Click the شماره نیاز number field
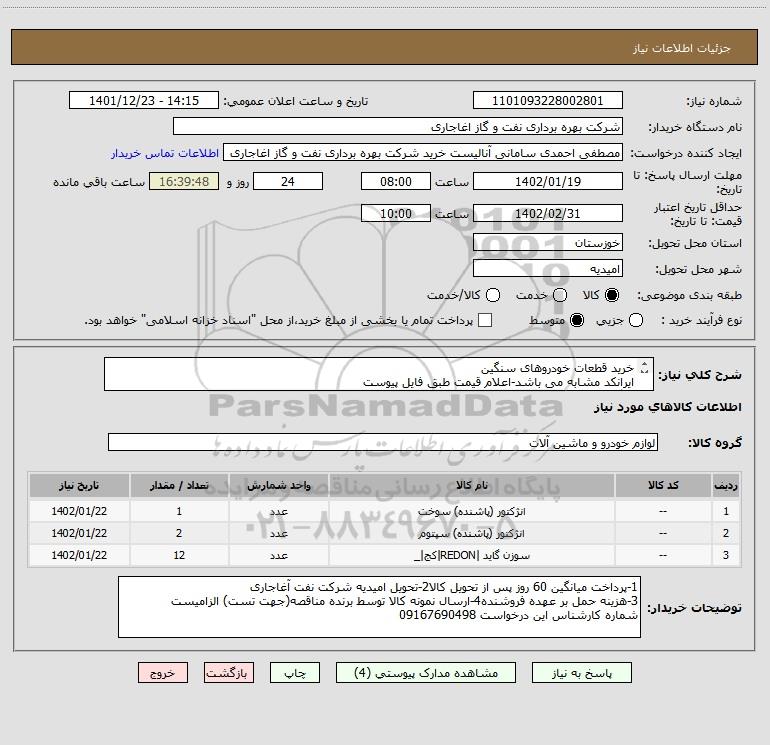770x745 pixels. coord(548,101)
